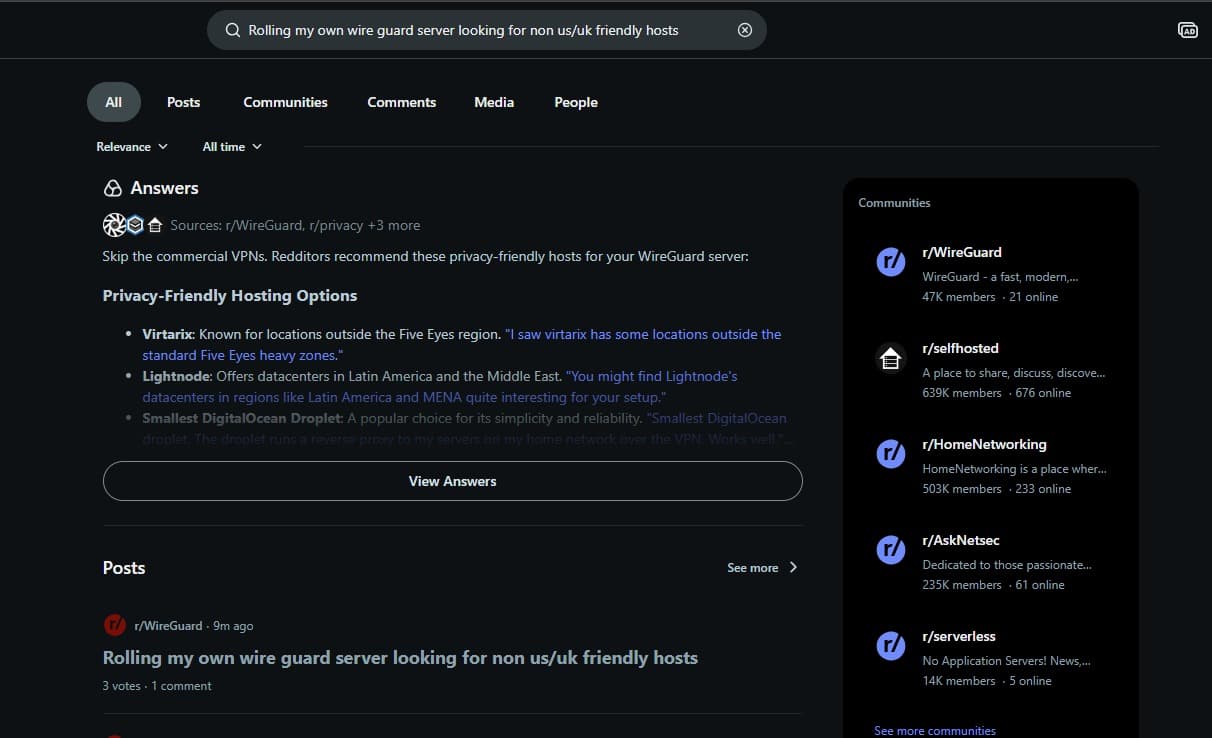Open r/HomeNetworking name in Communities sidebar
The image size is (1212, 738).
coord(984,444)
